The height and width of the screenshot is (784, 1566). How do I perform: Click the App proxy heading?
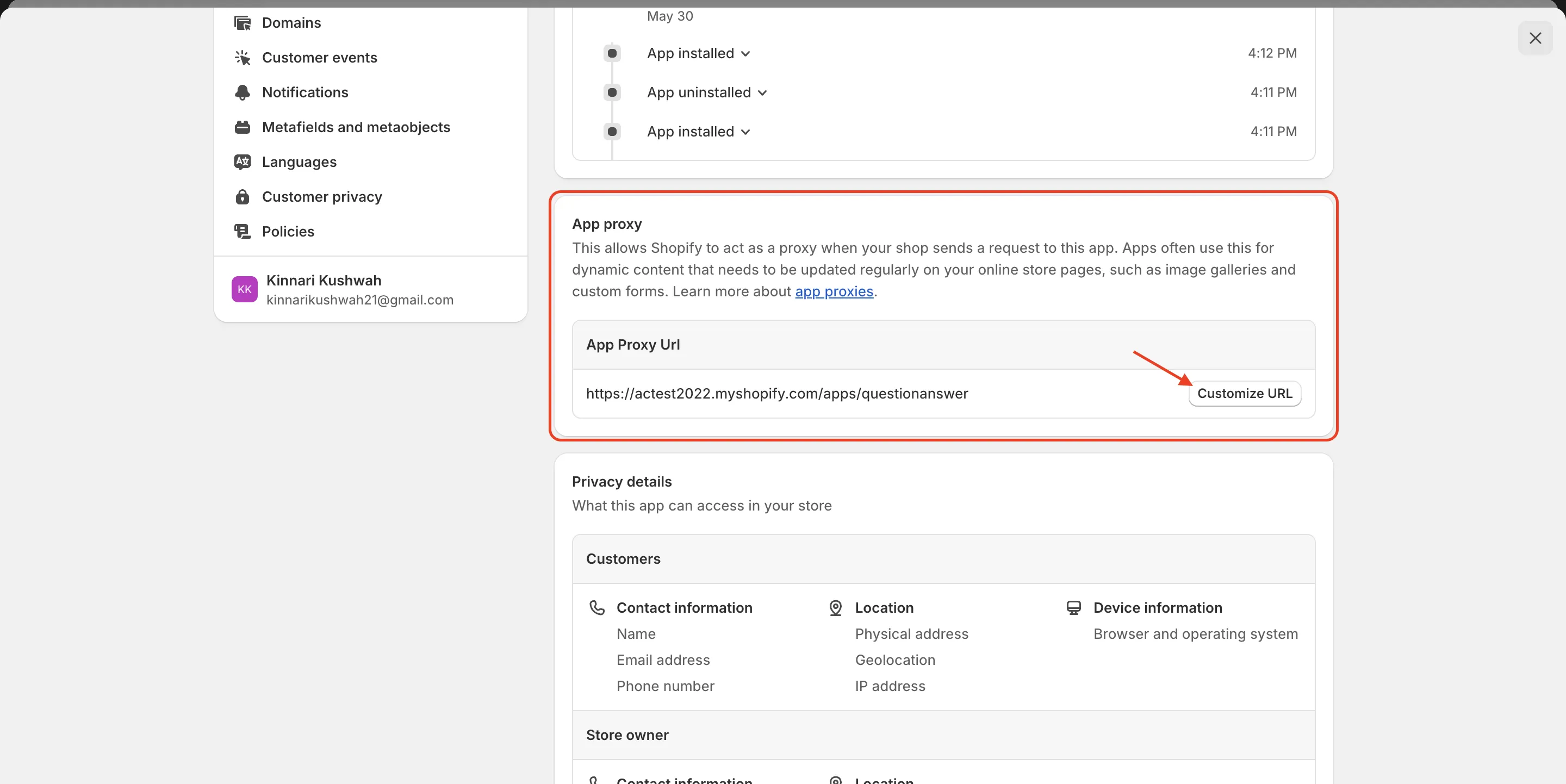coord(607,224)
